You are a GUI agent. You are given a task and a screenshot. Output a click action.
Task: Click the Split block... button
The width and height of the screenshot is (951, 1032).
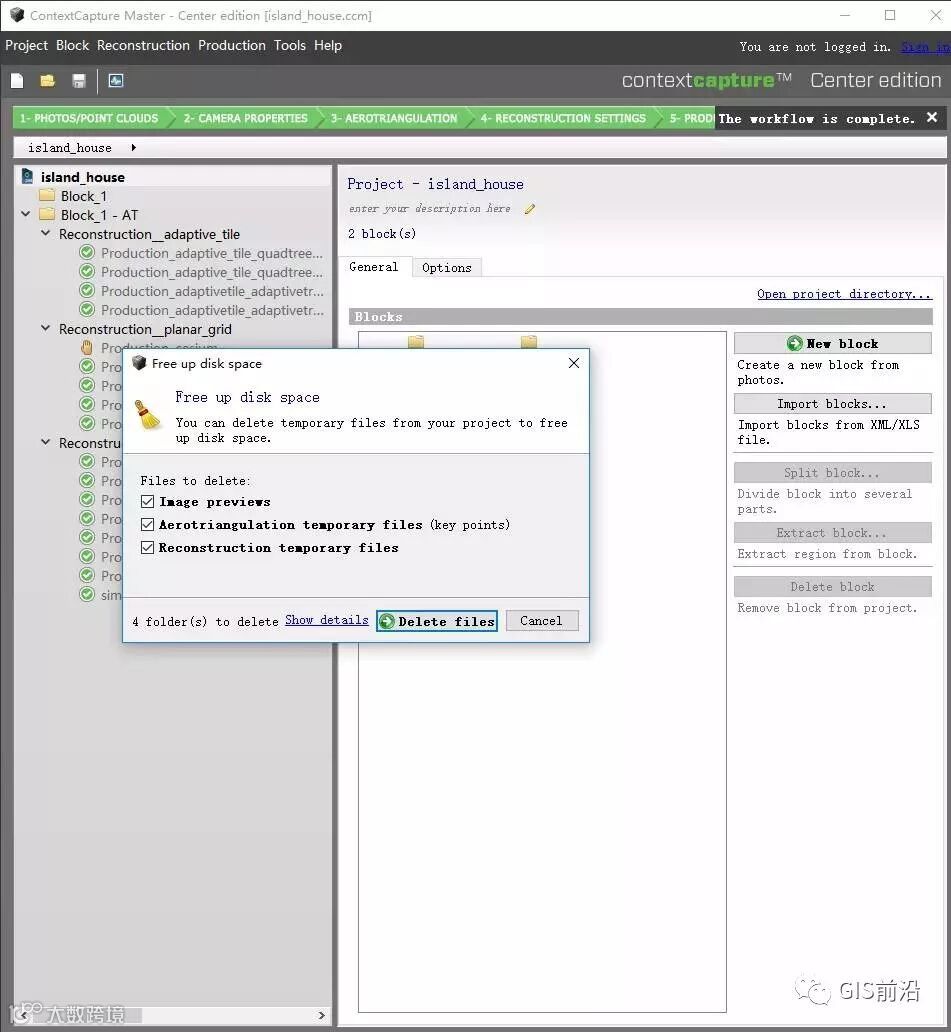[833, 473]
